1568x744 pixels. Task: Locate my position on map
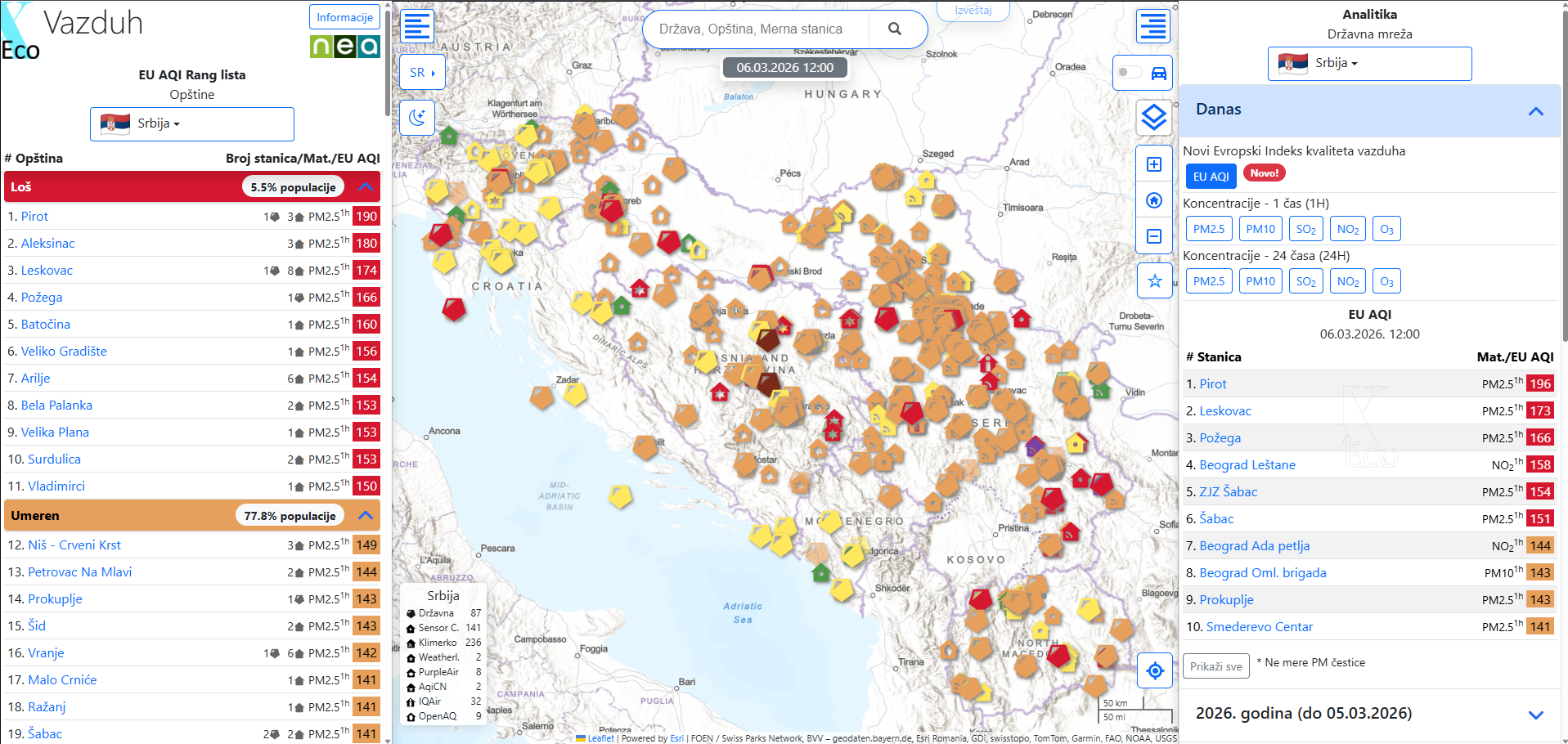tap(1154, 670)
